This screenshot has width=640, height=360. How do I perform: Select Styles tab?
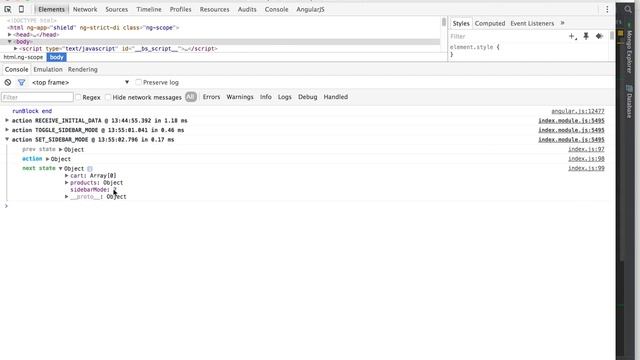(x=461, y=23)
